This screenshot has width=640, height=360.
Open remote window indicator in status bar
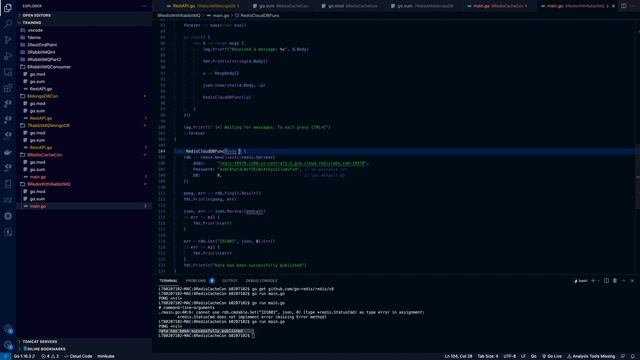[x=5, y=356]
